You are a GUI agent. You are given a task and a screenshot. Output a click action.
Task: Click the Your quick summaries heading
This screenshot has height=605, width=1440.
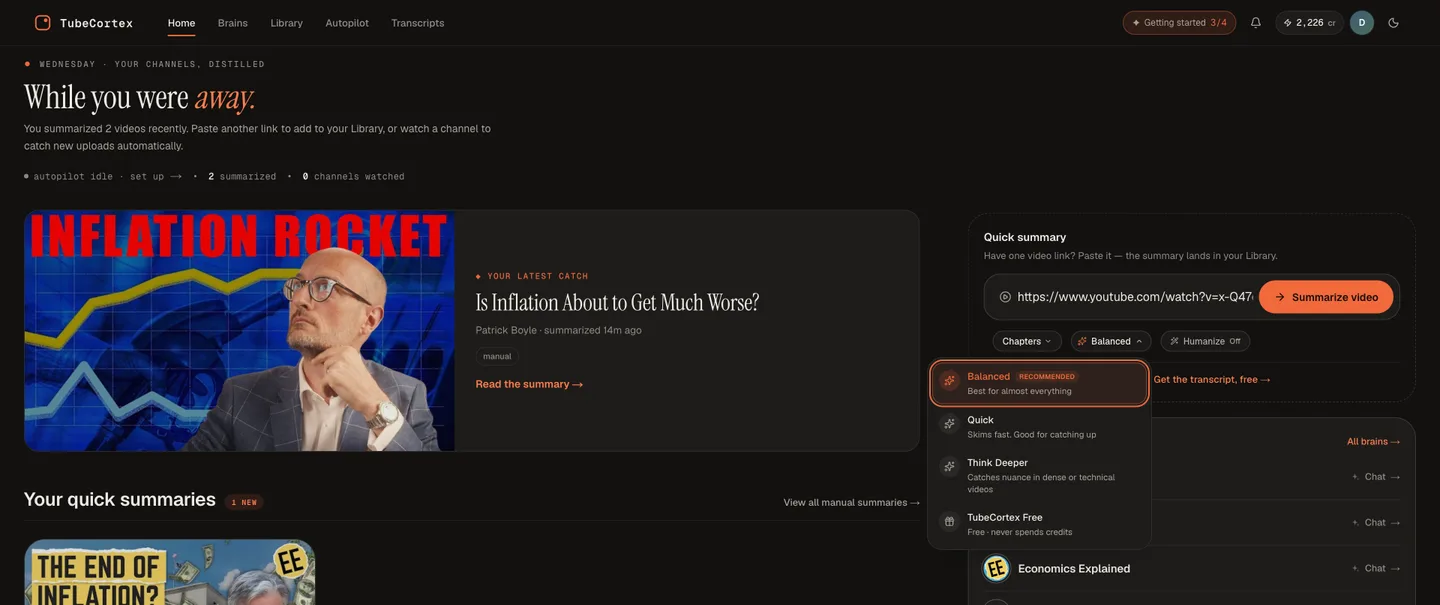(120, 499)
